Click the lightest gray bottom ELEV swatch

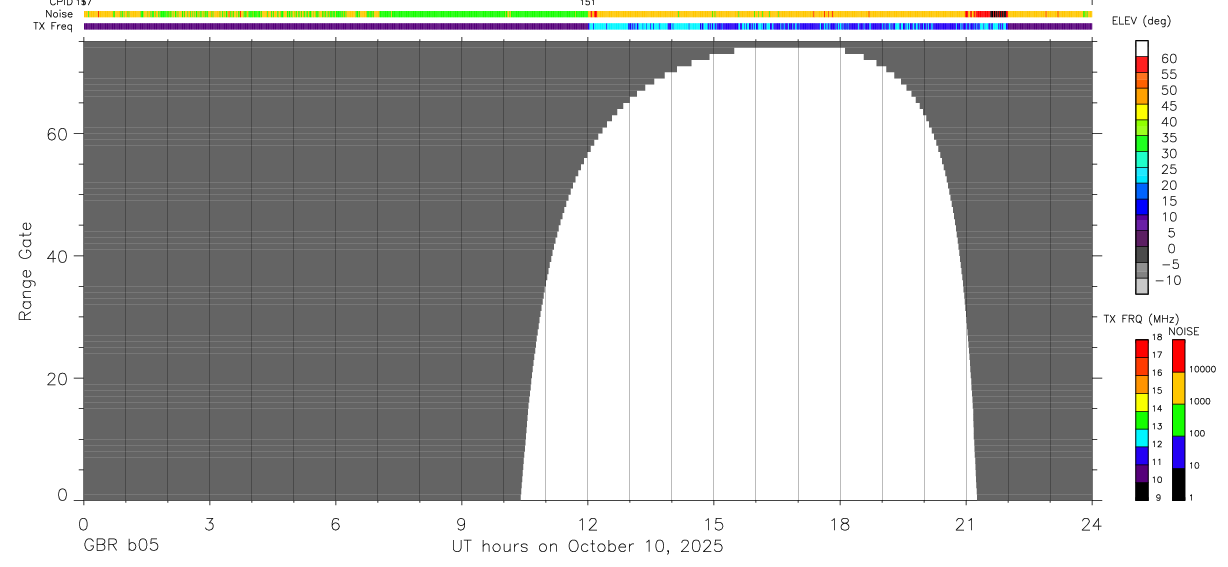[1142, 286]
